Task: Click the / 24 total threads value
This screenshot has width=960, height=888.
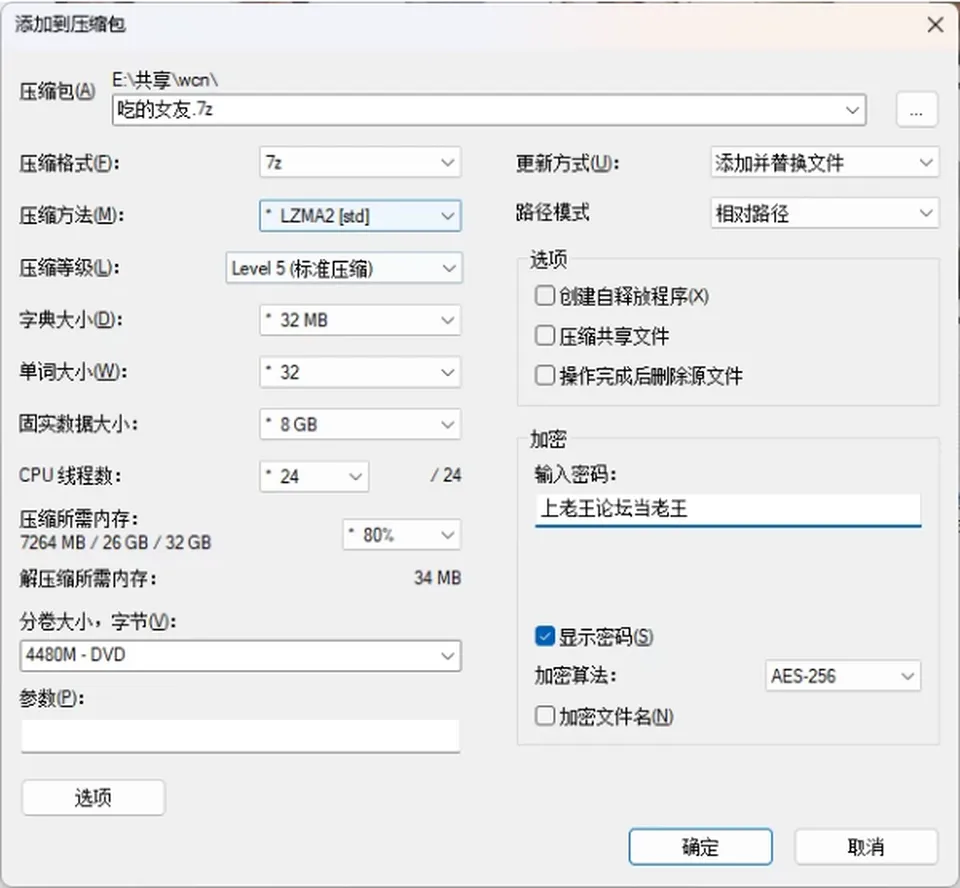Action: (x=446, y=475)
